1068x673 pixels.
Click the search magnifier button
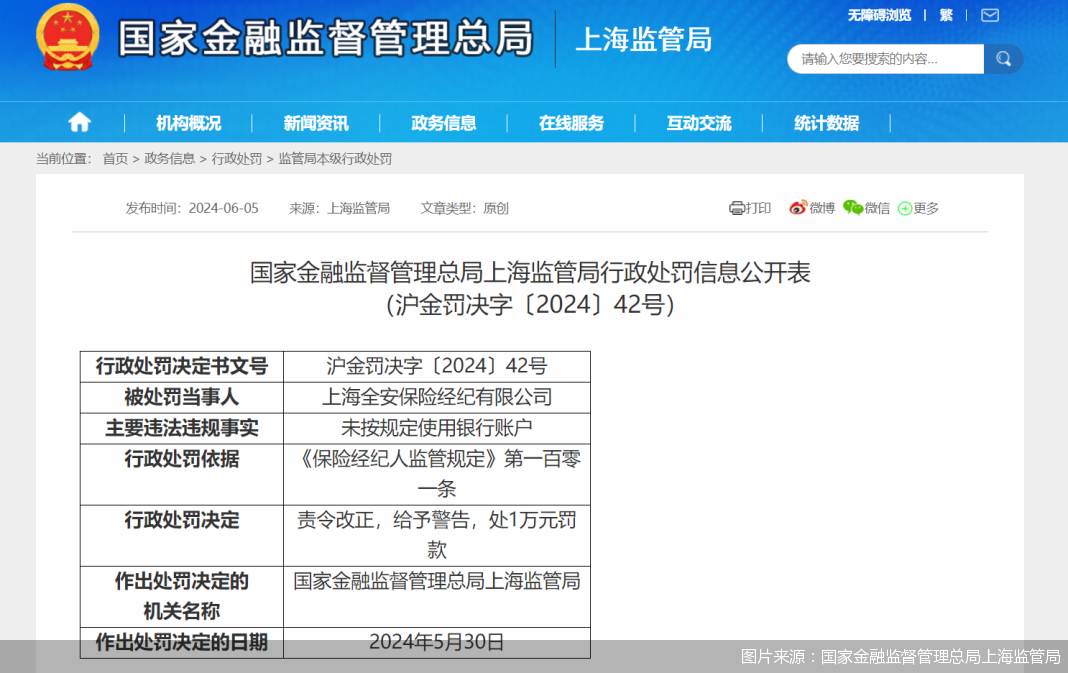click(1003, 59)
